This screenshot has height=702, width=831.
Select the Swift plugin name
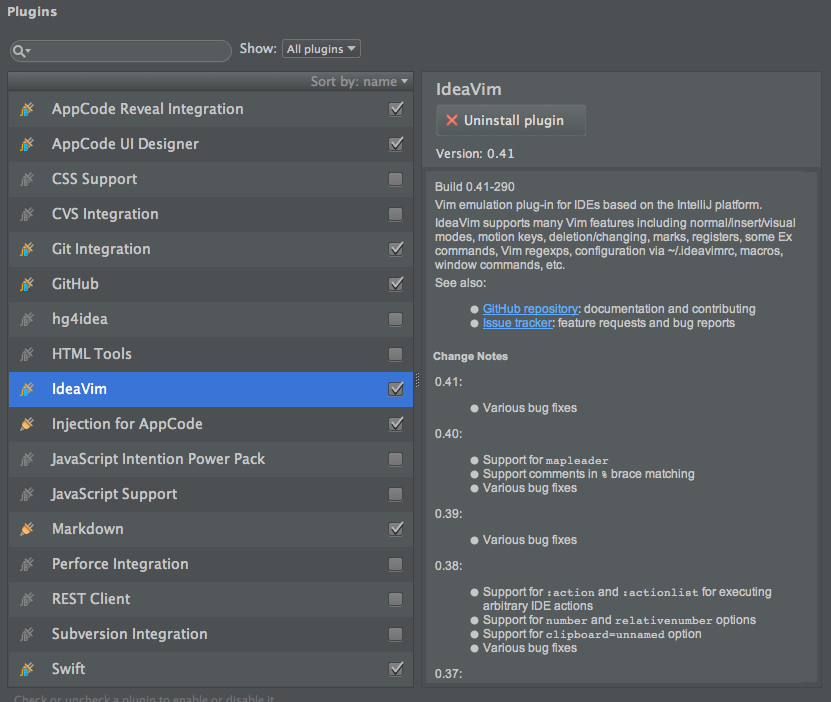pyautogui.click(x=68, y=669)
